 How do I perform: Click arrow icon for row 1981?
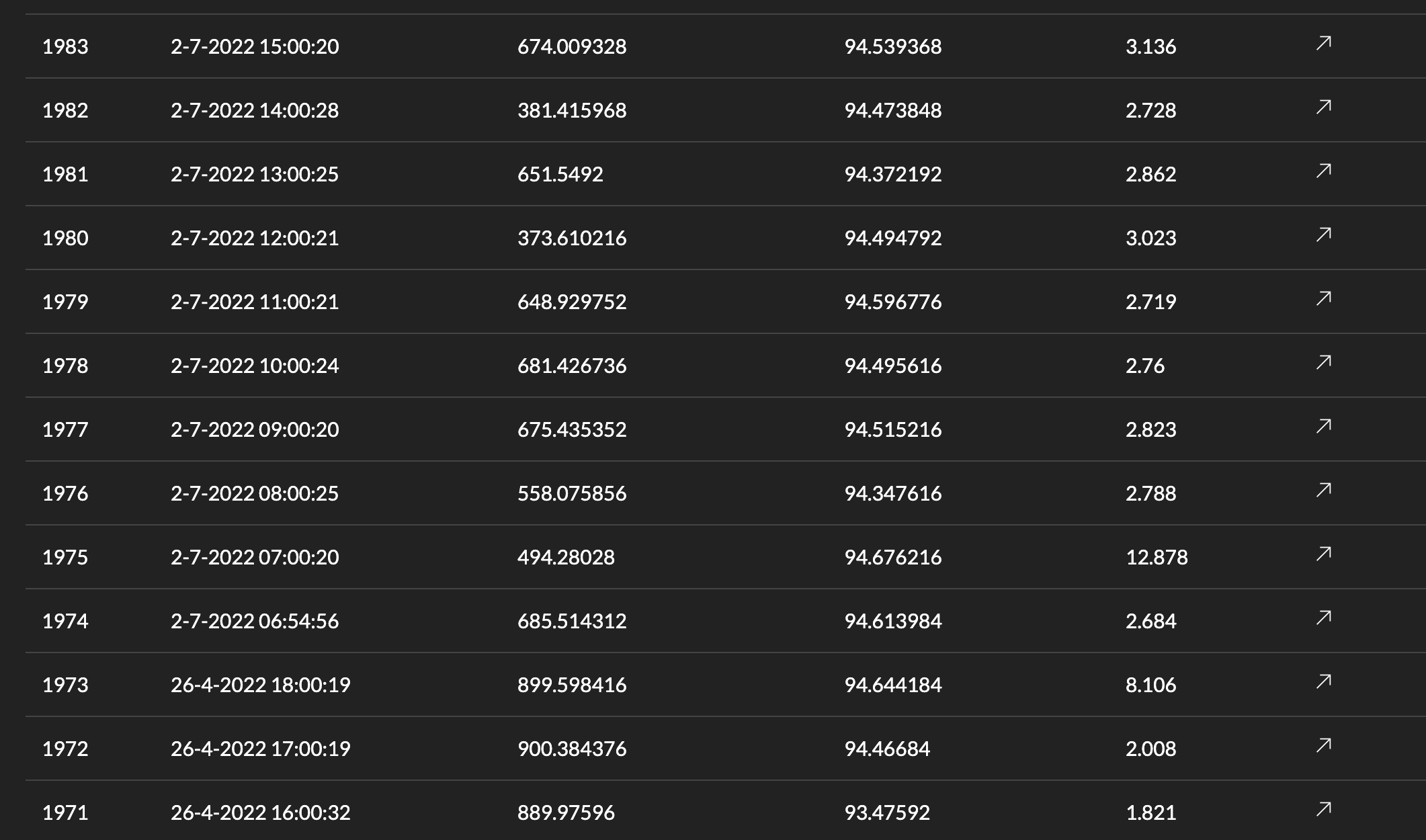(1323, 172)
